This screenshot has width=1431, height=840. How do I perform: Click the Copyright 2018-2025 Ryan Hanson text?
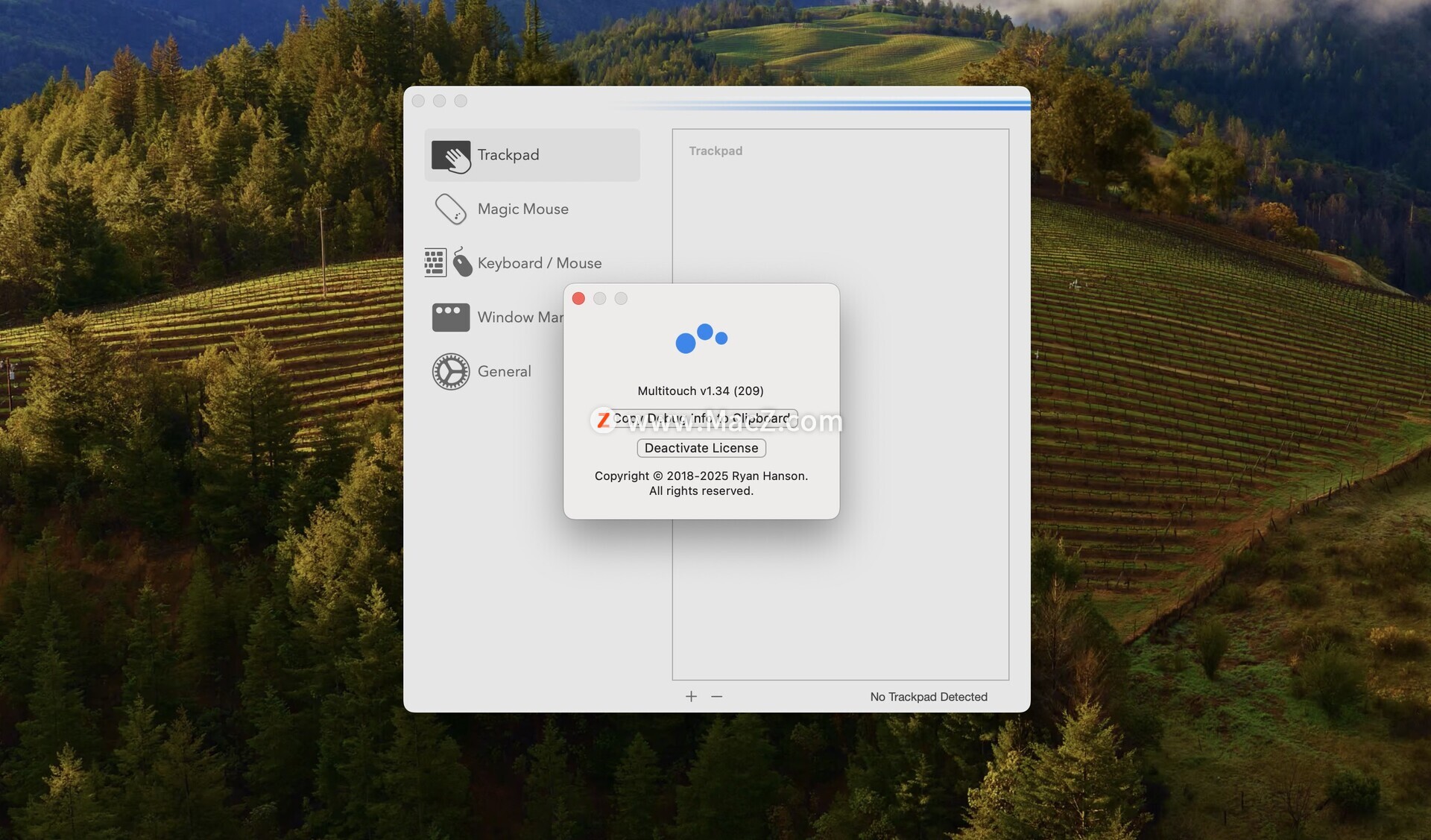click(x=701, y=476)
